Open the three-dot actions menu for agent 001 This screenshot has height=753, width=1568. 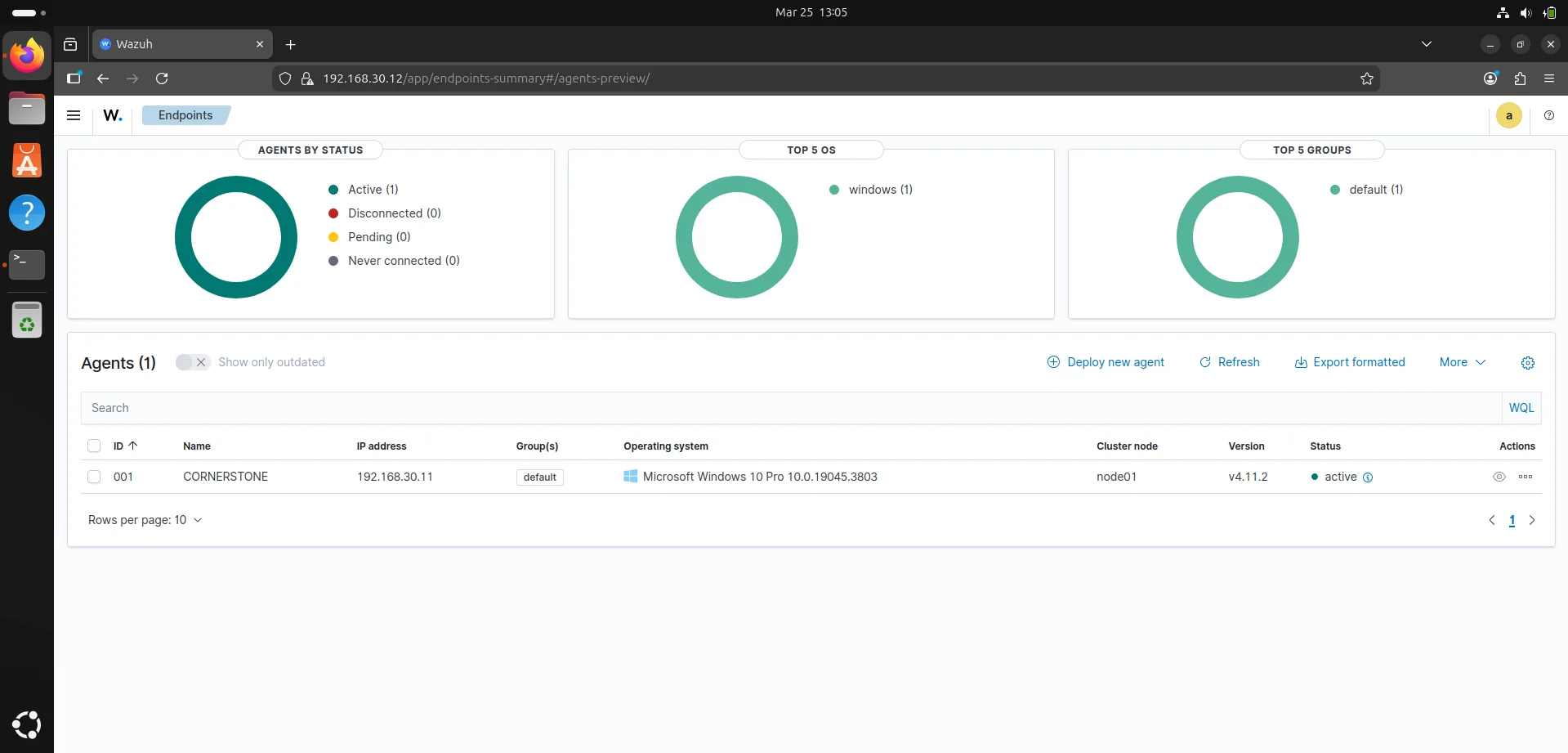(x=1525, y=477)
